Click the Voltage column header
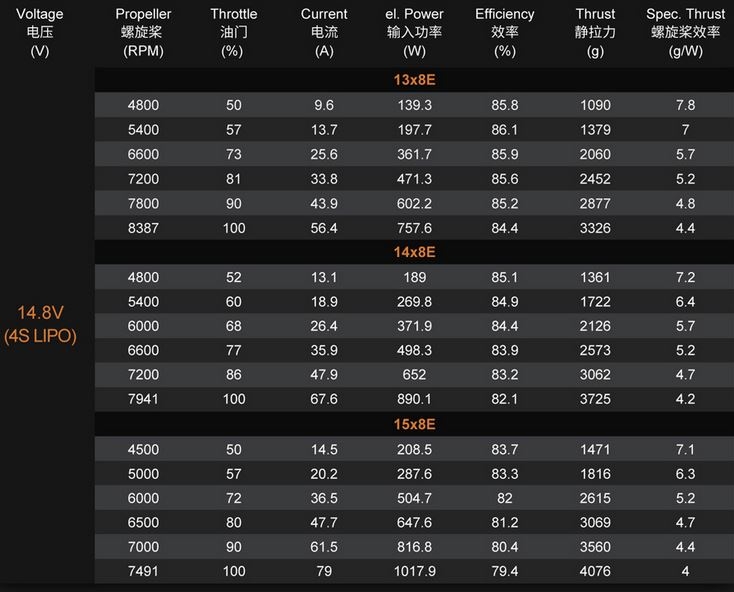 tap(40, 32)
